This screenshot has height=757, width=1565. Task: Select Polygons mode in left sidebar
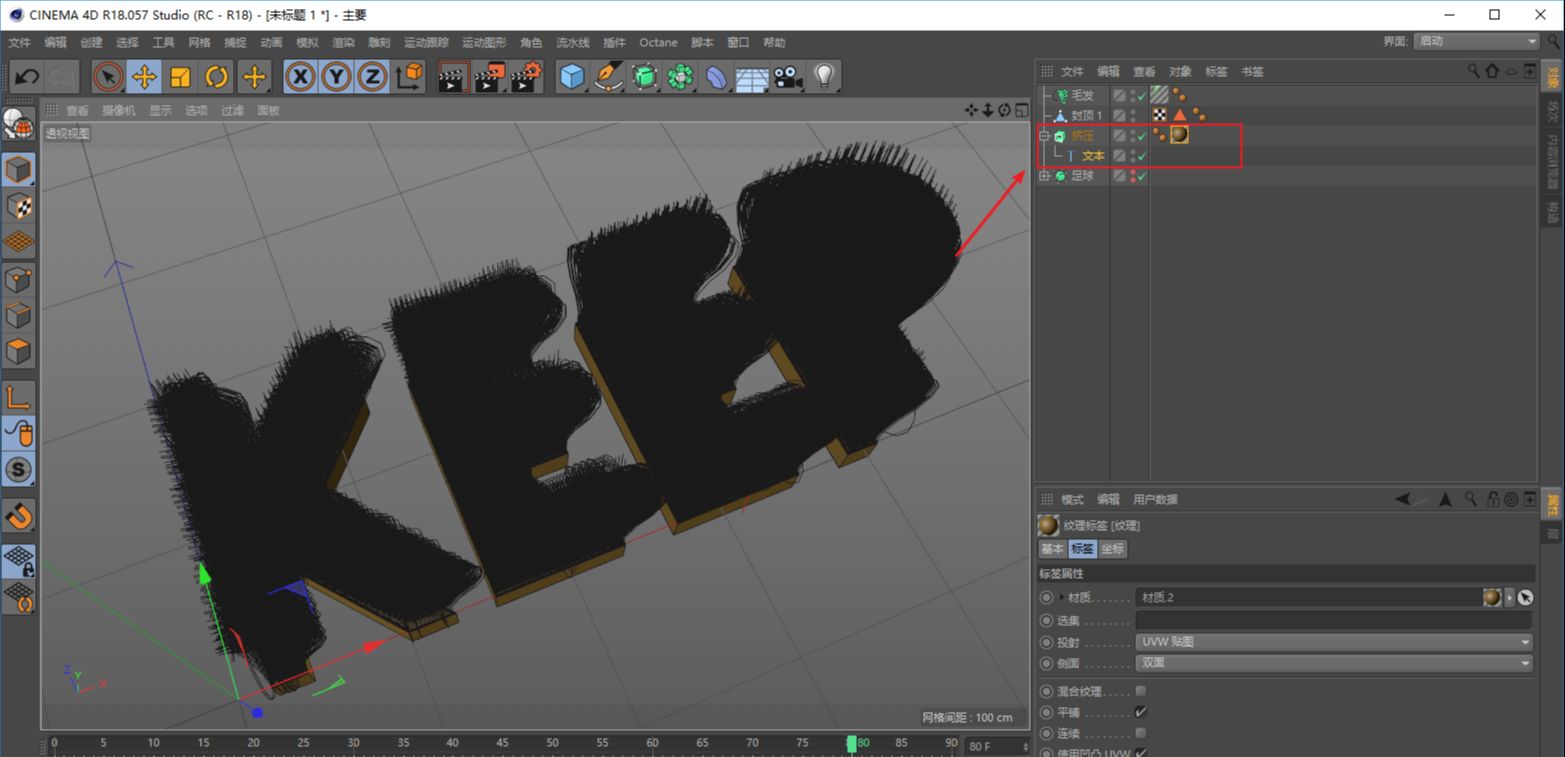pyautogui.click(x=19, y=352)
